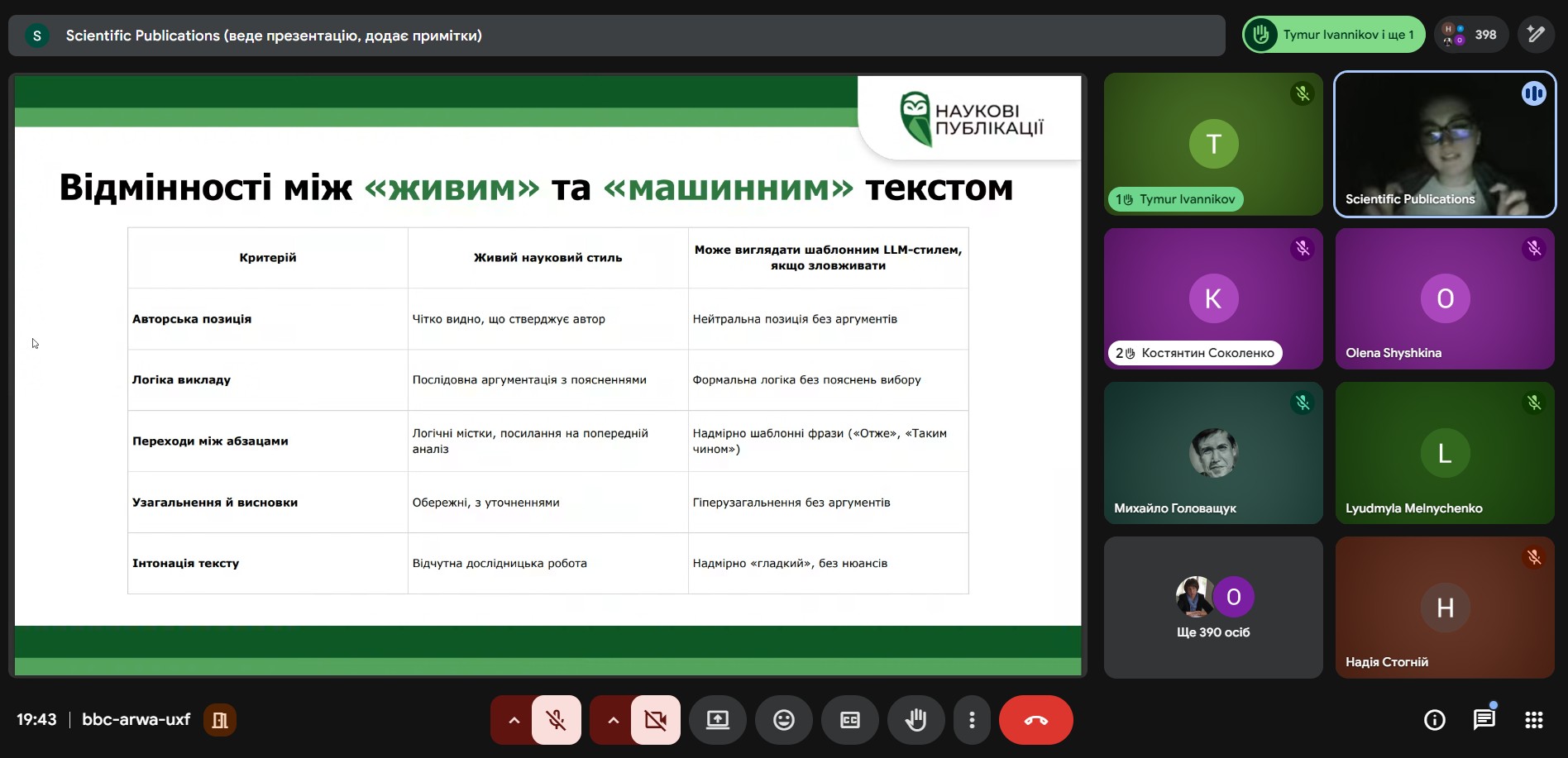
Task: Turn on the camera
Action: coord(655,720)
